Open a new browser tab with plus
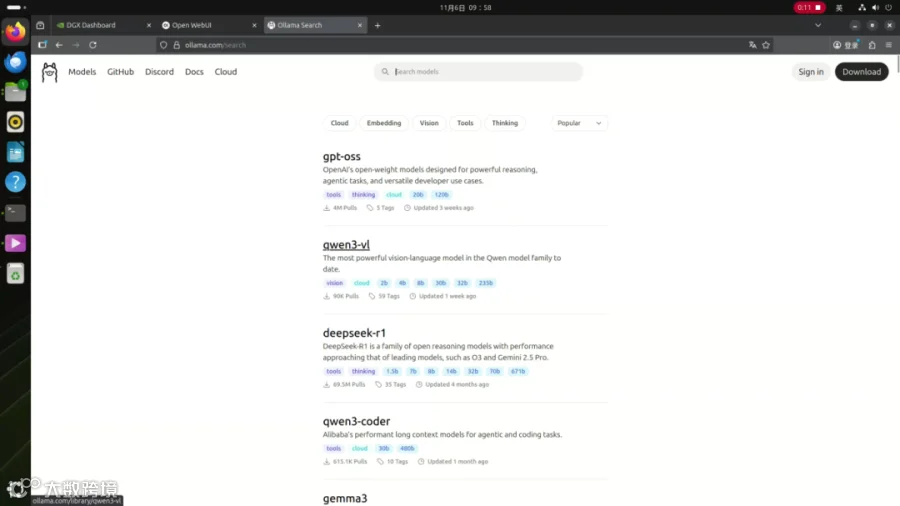The width and height of the screenshot is (900, 506). (x=378, y=25)
